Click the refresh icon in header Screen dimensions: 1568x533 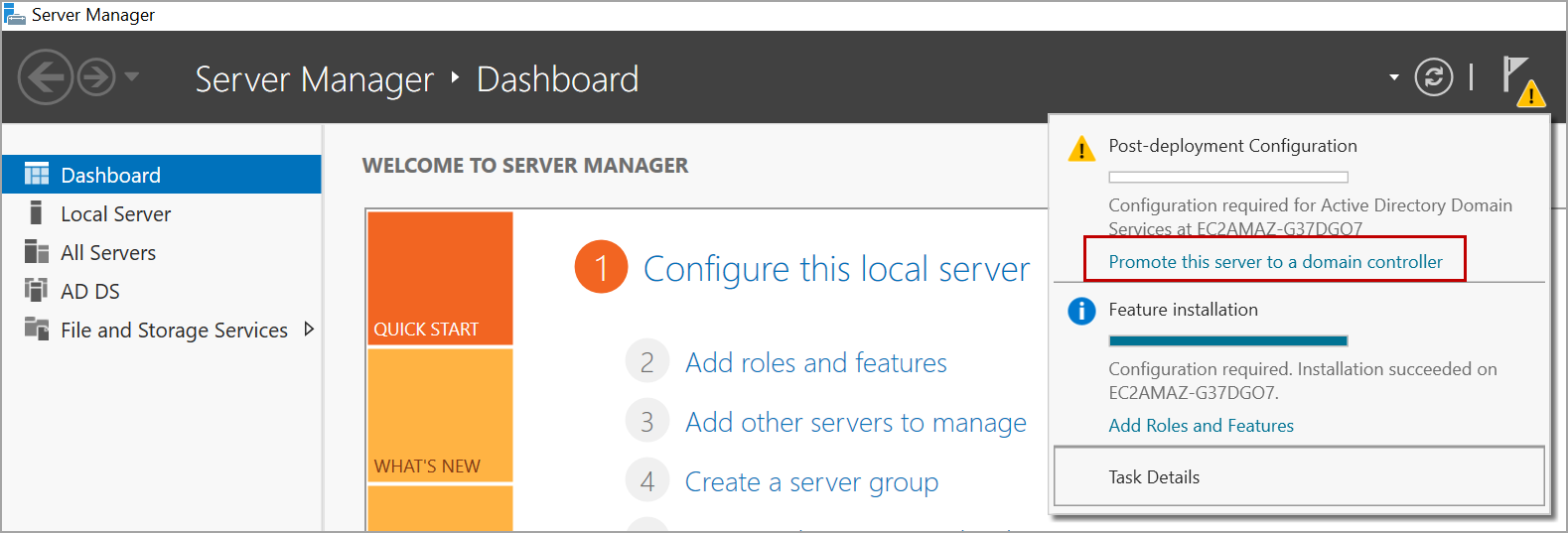(x=1433, y=77)
